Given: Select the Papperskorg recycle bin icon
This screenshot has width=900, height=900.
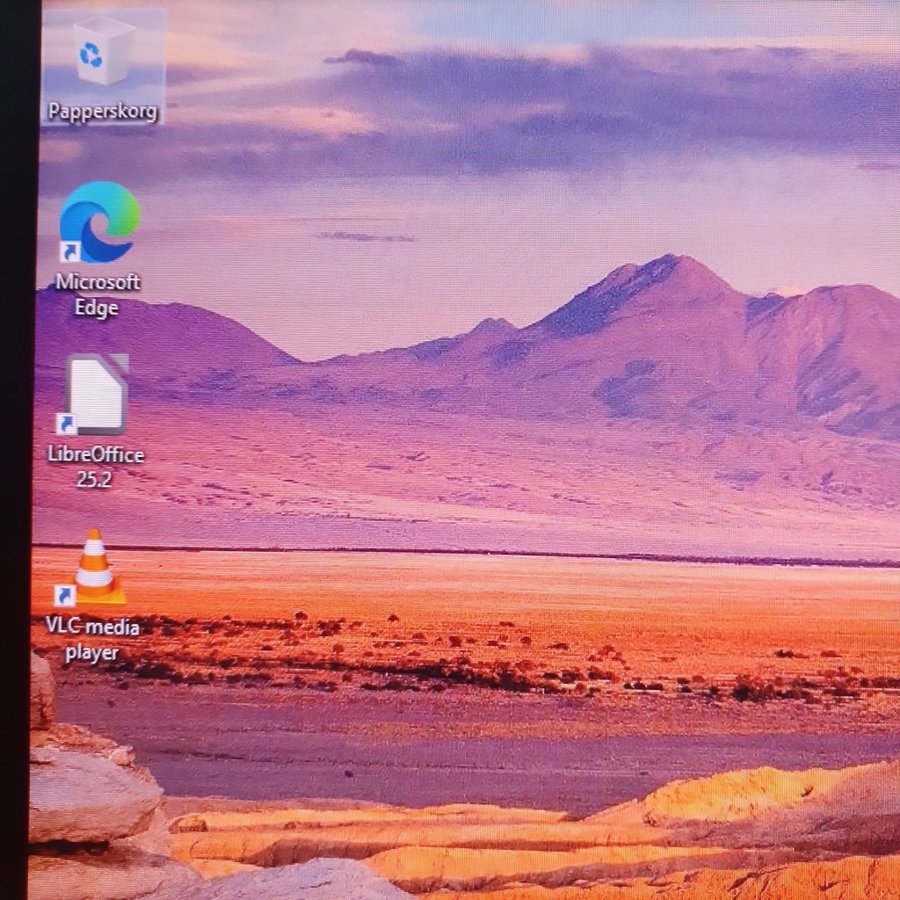Looking at the screenshot, I should [103, 52].
